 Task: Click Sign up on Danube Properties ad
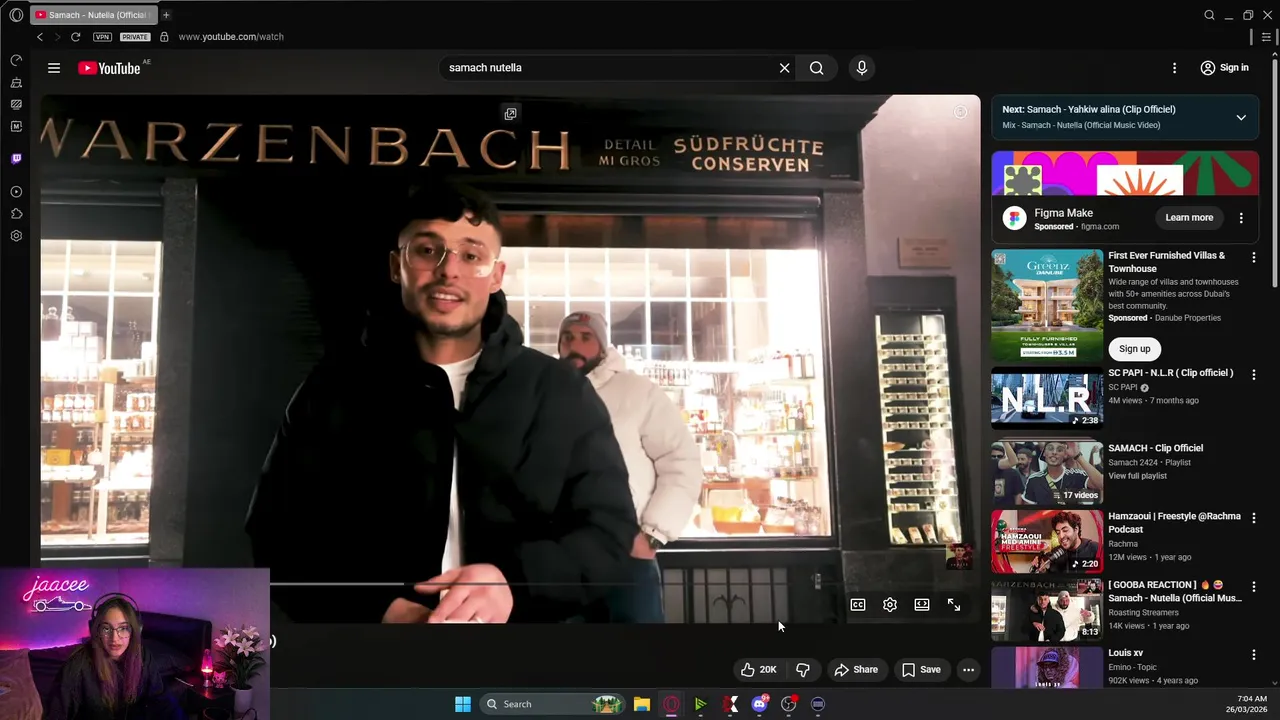pos(1135,349)
